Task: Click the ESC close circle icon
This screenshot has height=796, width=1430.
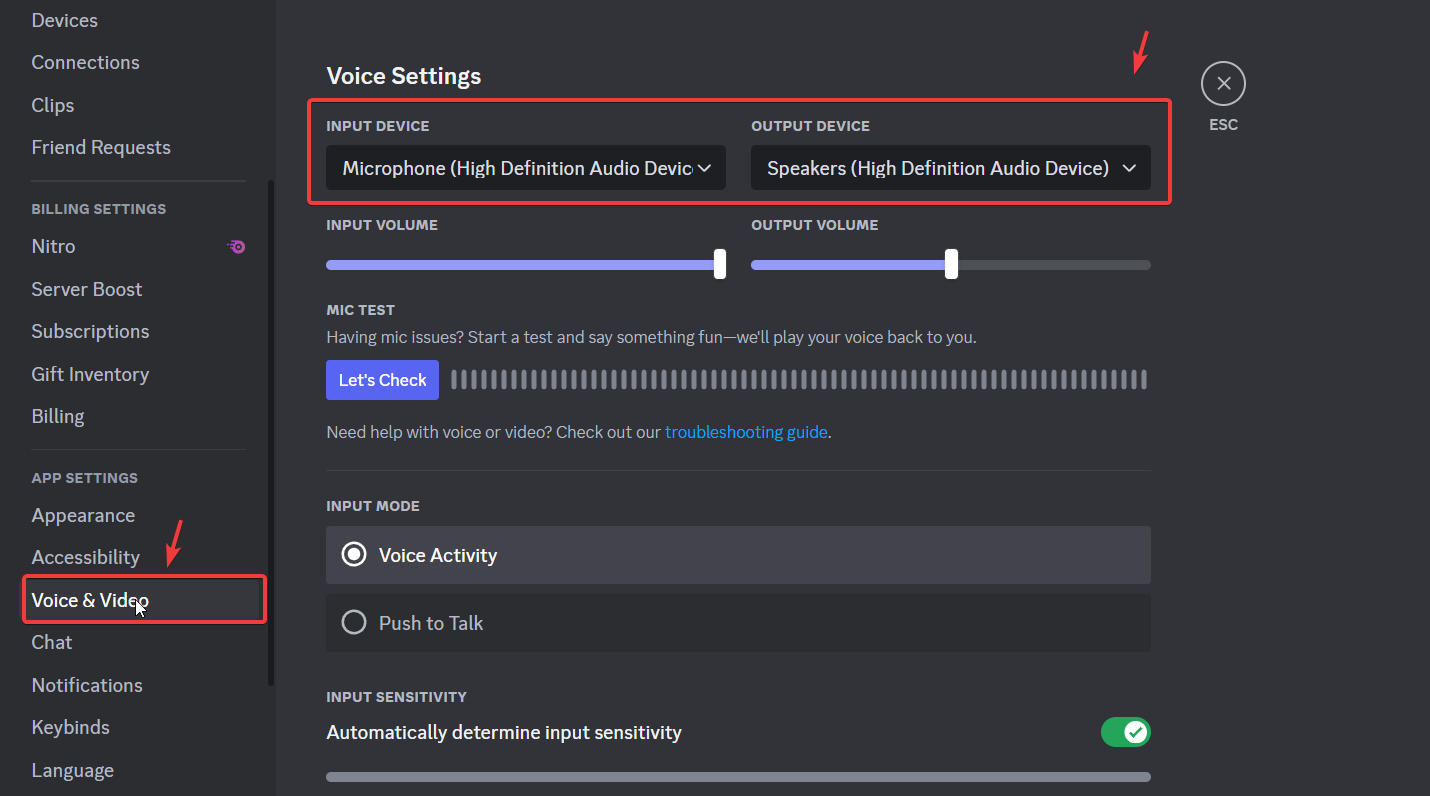Action: [1223, 84]
